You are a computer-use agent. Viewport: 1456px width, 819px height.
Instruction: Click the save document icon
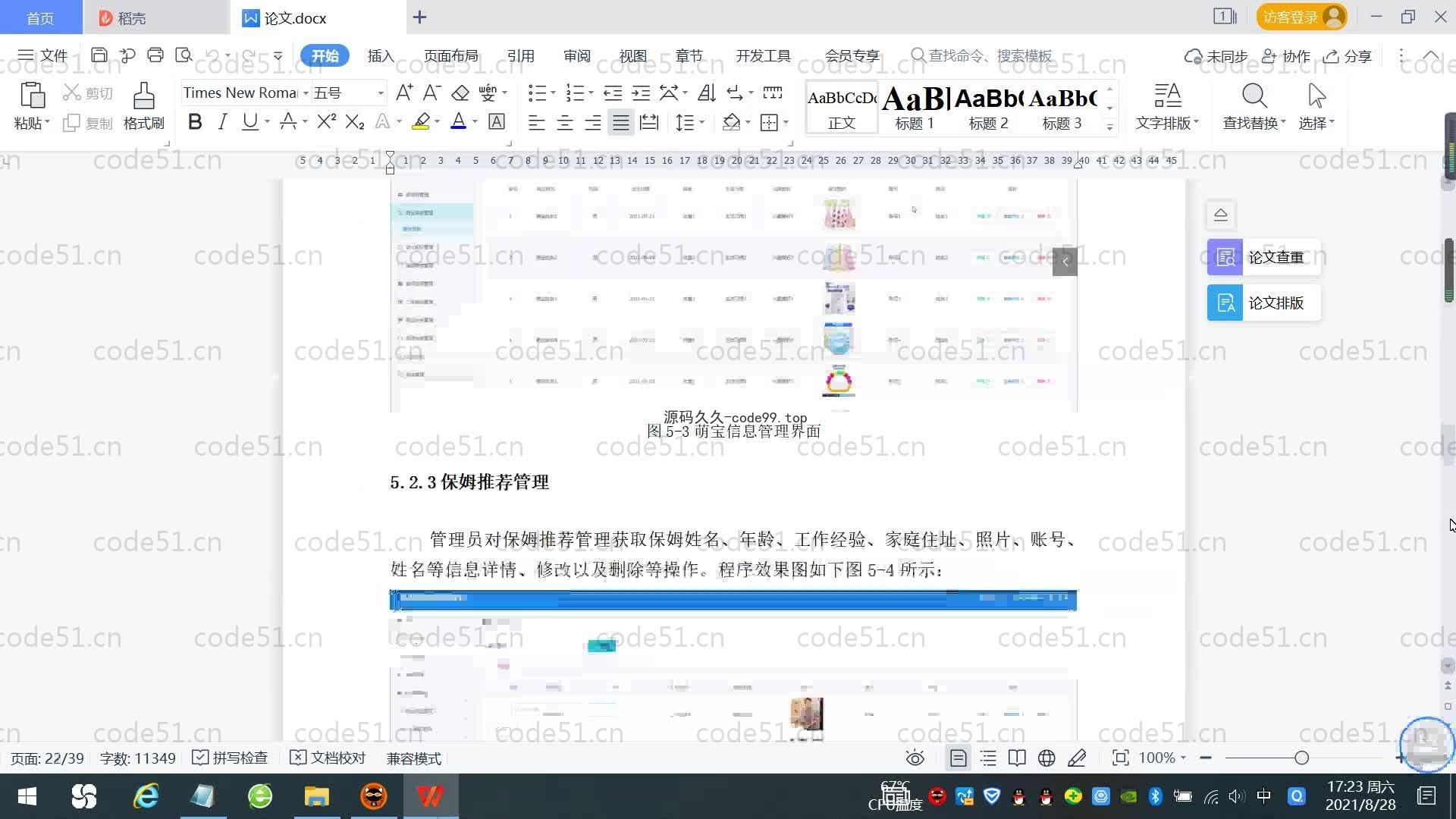pos(99,55)
